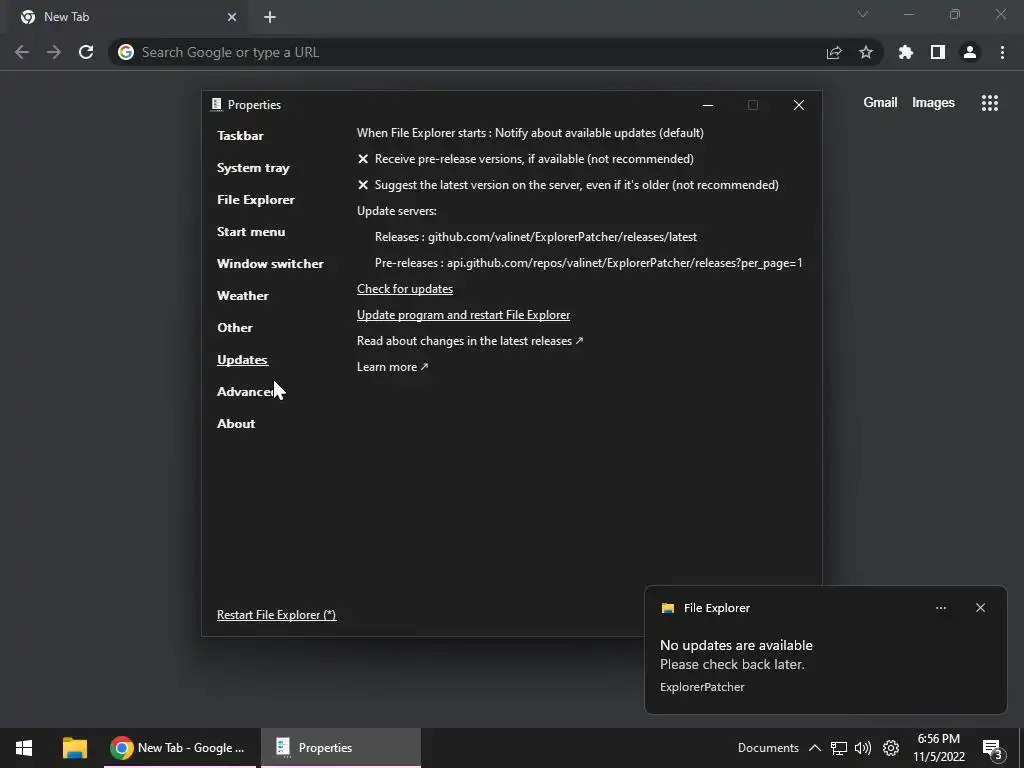
Task: Open Google apps grid
Action: click(x=990, y=103)
